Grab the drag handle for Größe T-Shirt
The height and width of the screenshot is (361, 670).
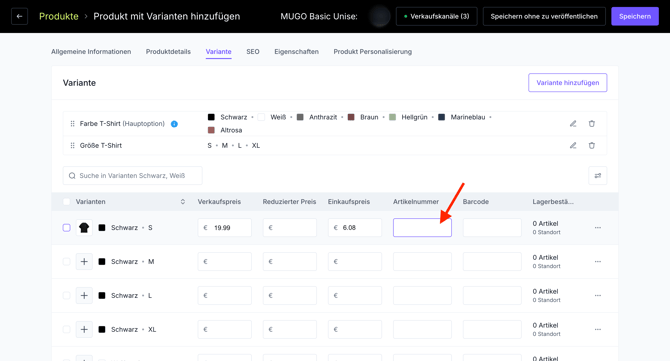tap(72, 145)
